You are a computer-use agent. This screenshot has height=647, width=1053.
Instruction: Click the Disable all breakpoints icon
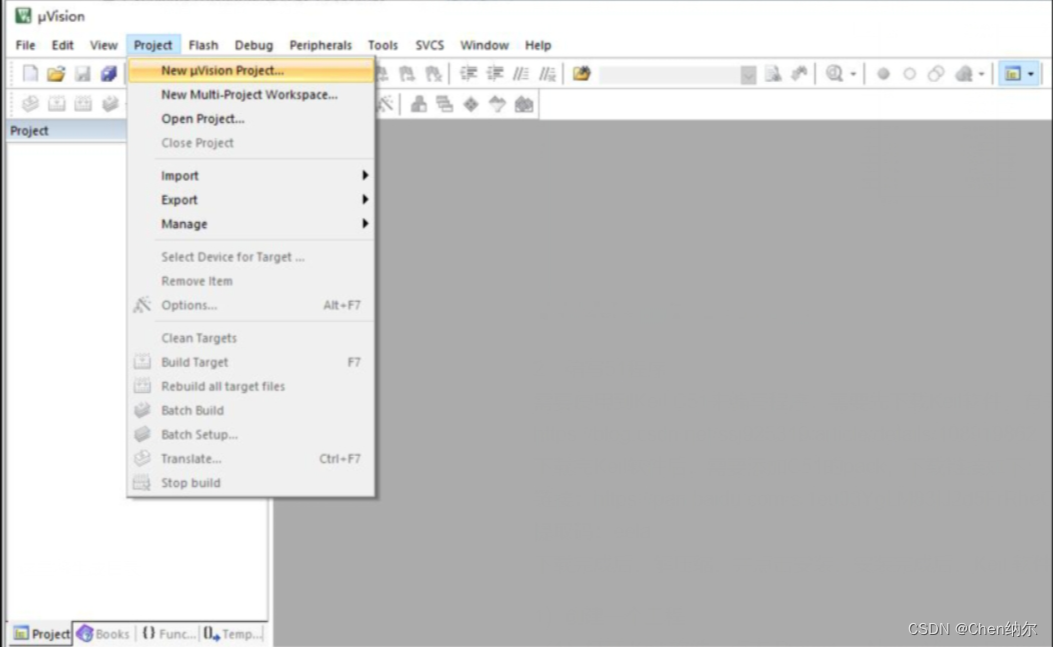pyautogui.click(x=936, y=74)
